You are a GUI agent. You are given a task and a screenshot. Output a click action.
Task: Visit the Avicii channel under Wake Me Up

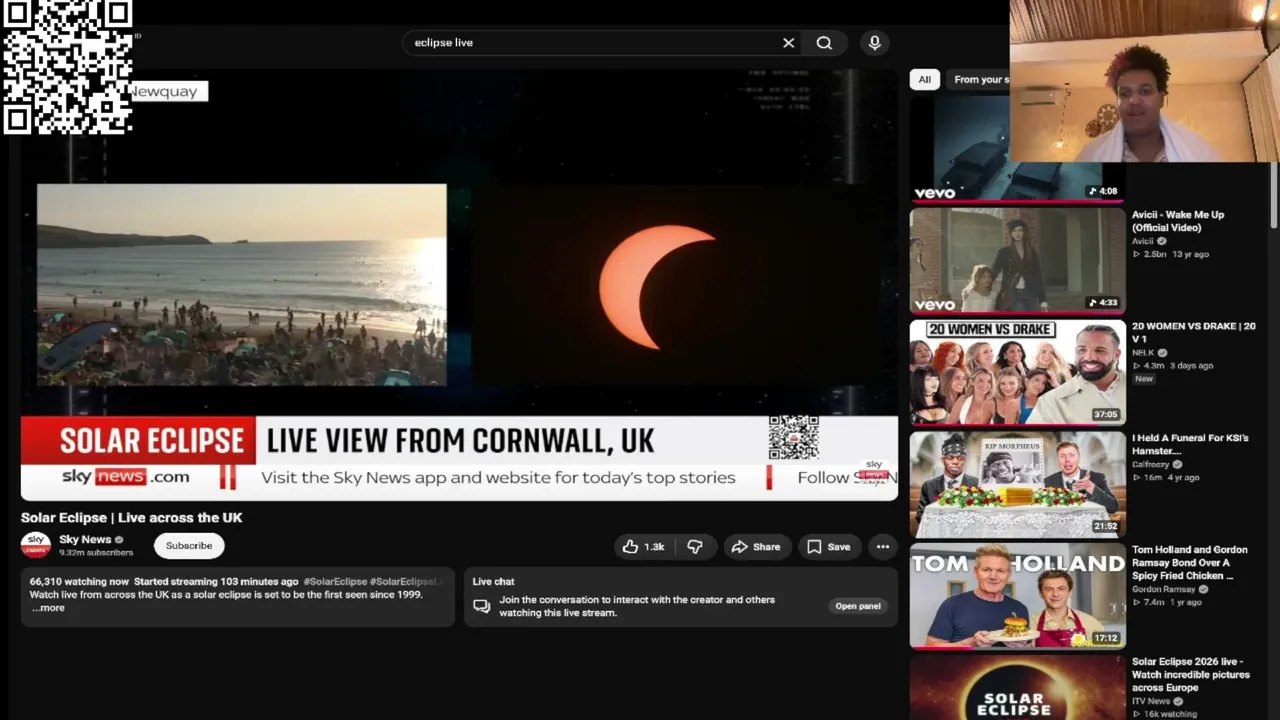coord(1142,241)
